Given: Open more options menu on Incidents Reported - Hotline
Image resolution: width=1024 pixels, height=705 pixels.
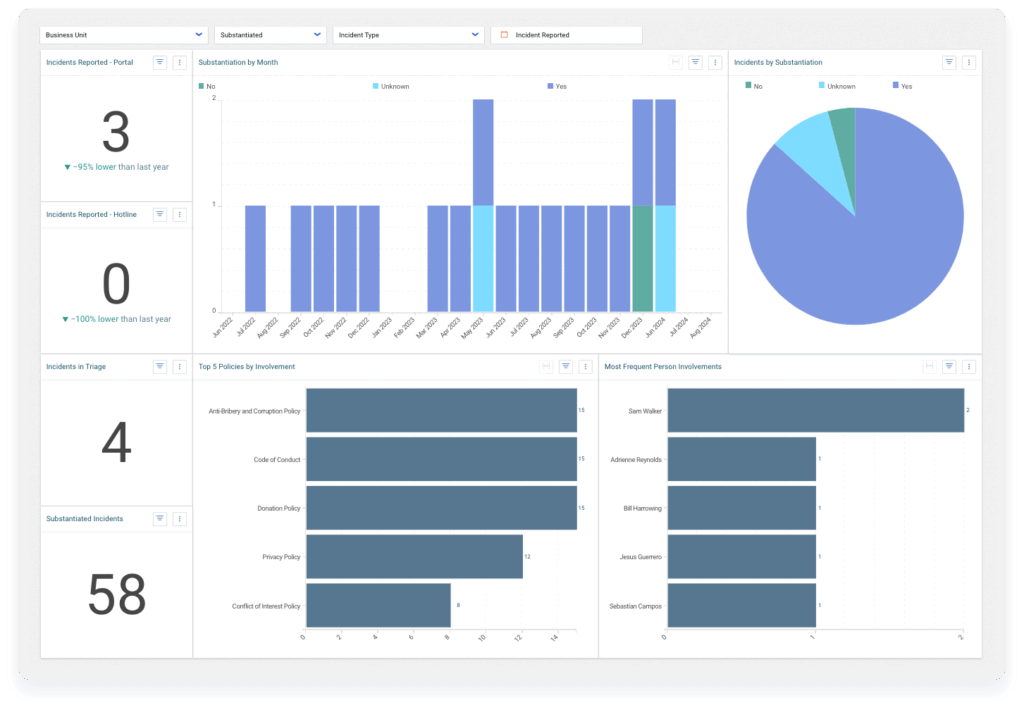Looking at the screenshot, I should coord(180,214).
